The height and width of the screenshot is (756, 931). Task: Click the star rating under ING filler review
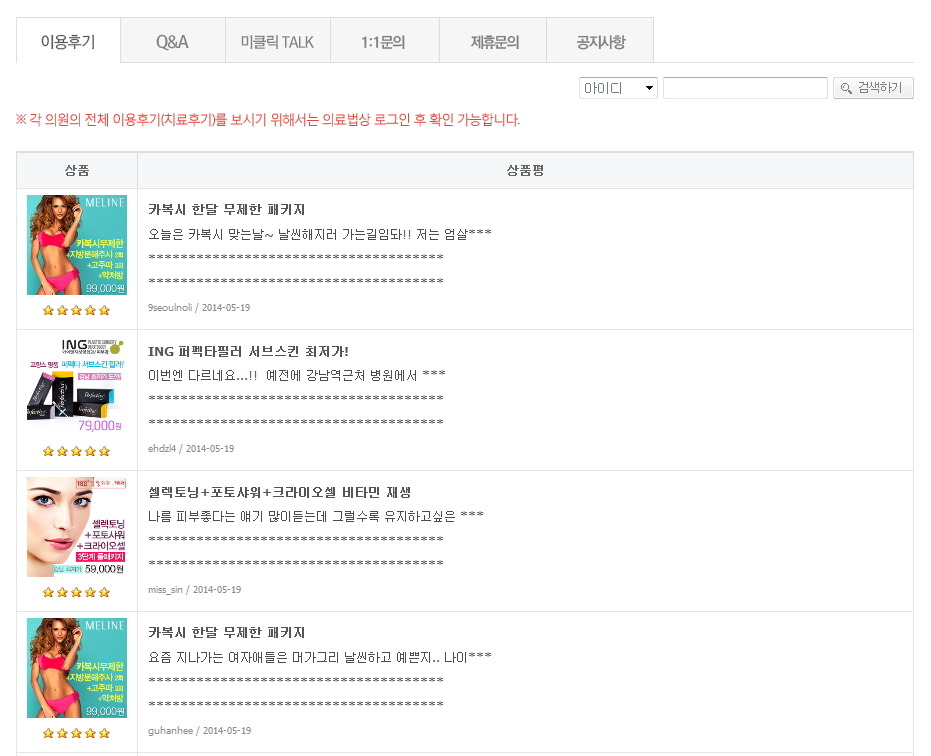(77, 451)
